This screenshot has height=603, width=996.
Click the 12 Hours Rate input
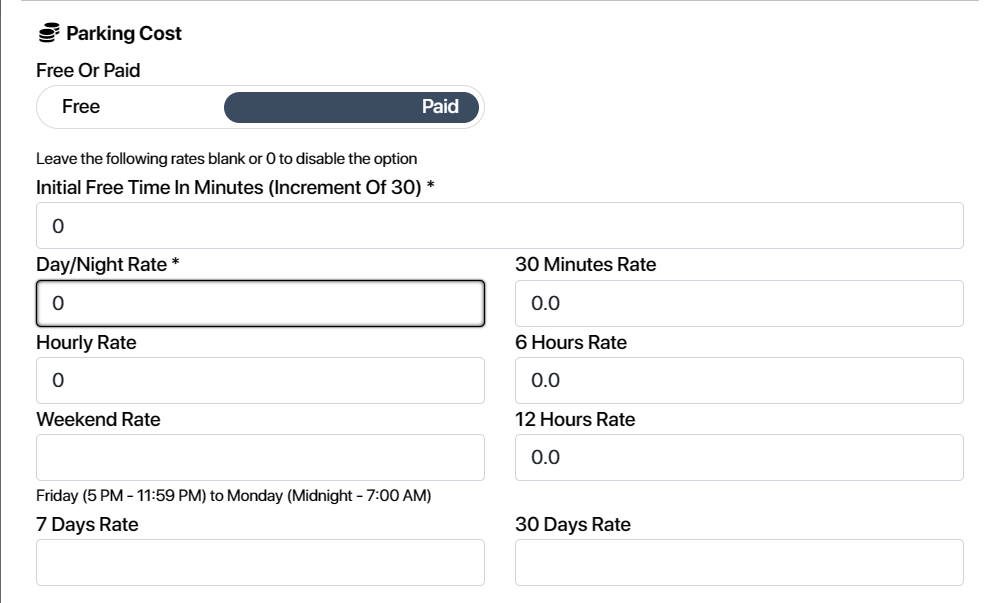[739, 457]
